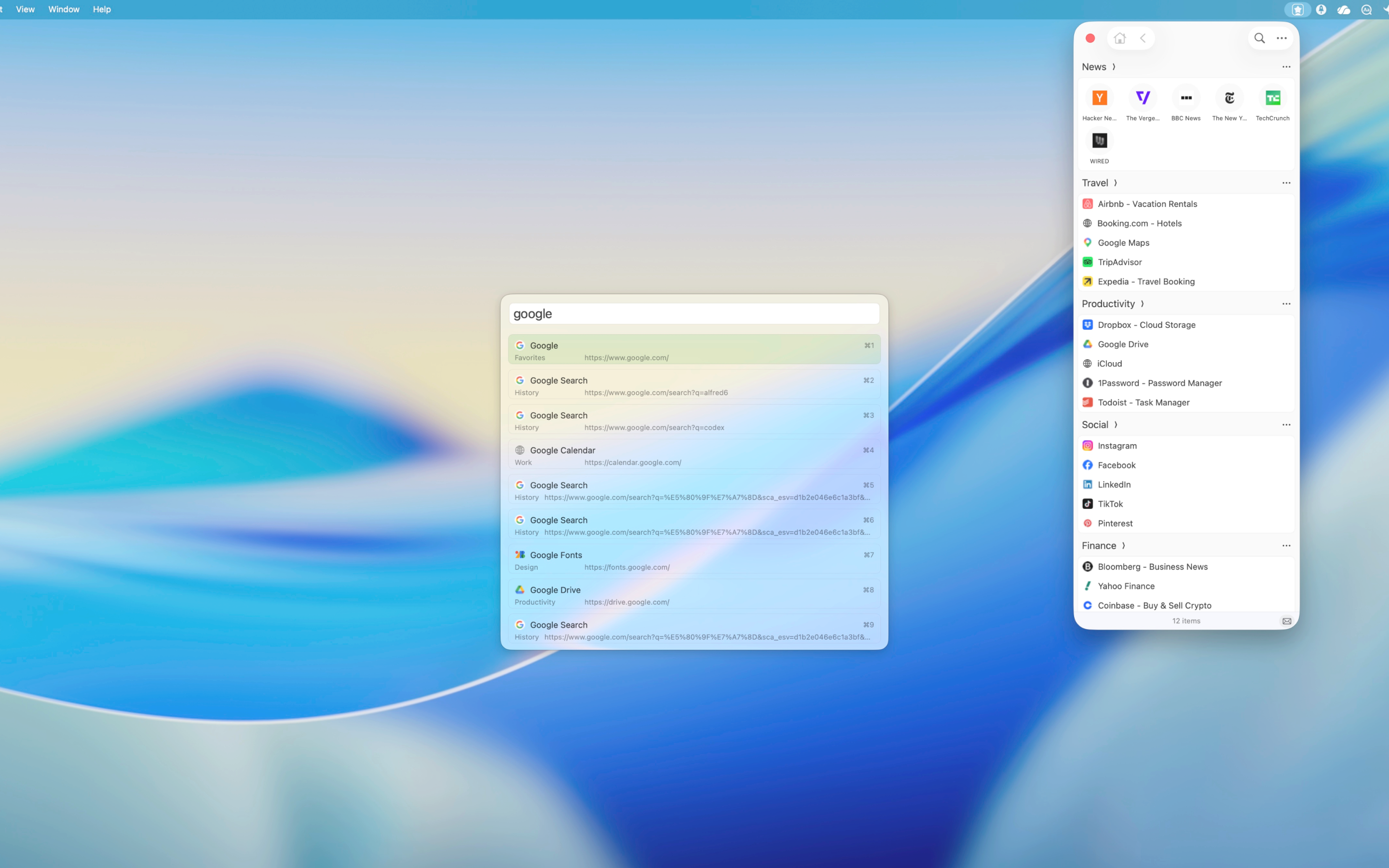Click the search field containing google
The height and width of the screenshot is (868, 1389).
pyautogui.click(x=694, y=314)
